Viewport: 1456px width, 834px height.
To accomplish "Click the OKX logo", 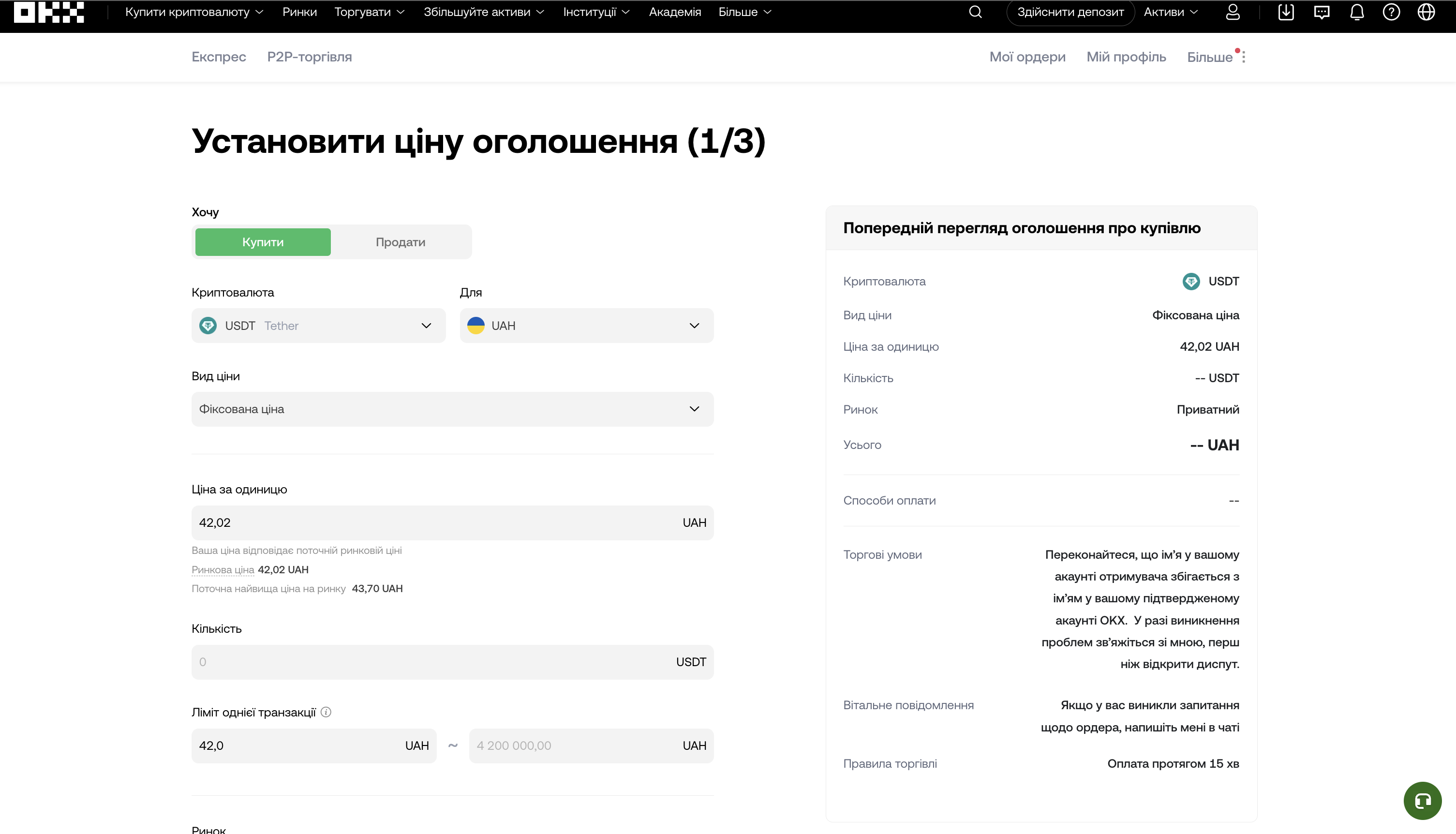I will pyautogui.click(x=49, y=12).
